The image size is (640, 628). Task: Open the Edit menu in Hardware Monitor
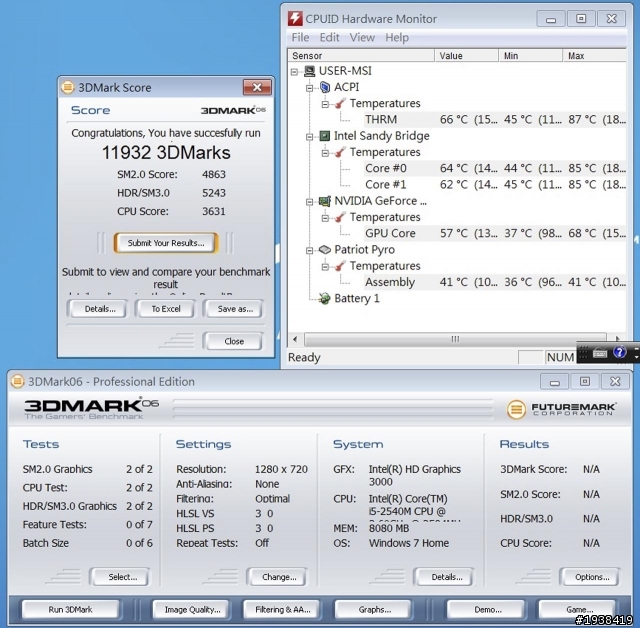point(329,38)
